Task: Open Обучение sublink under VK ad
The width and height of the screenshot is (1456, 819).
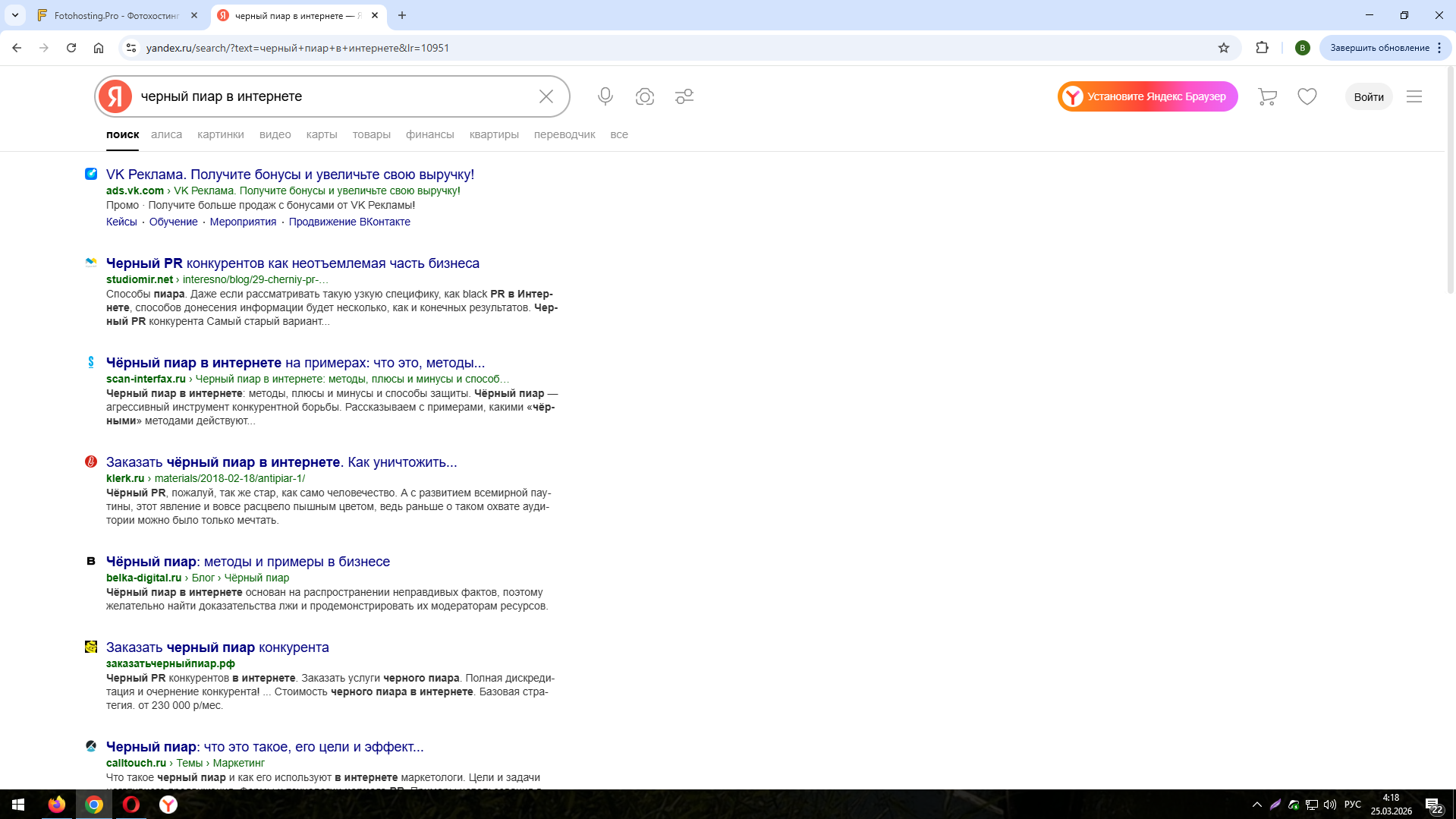Action: (173, 222)
